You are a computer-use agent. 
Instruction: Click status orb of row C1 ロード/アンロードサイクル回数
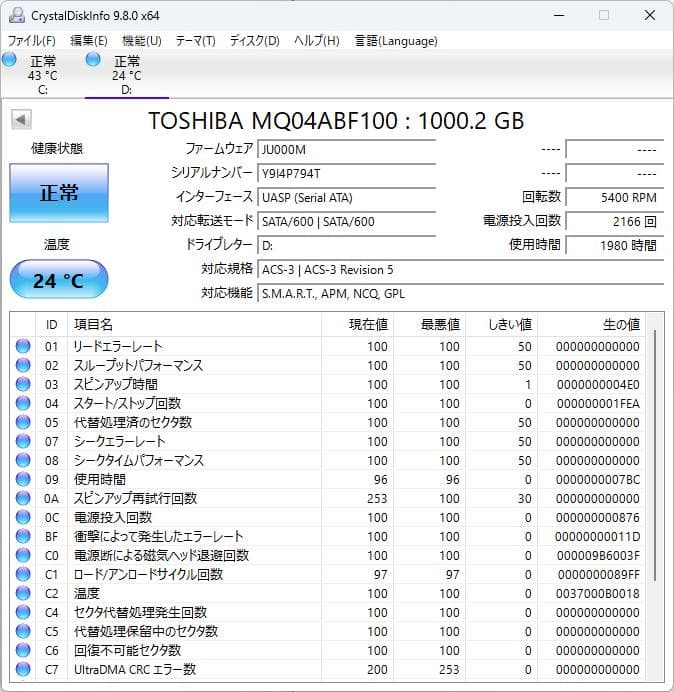[23, 574]
